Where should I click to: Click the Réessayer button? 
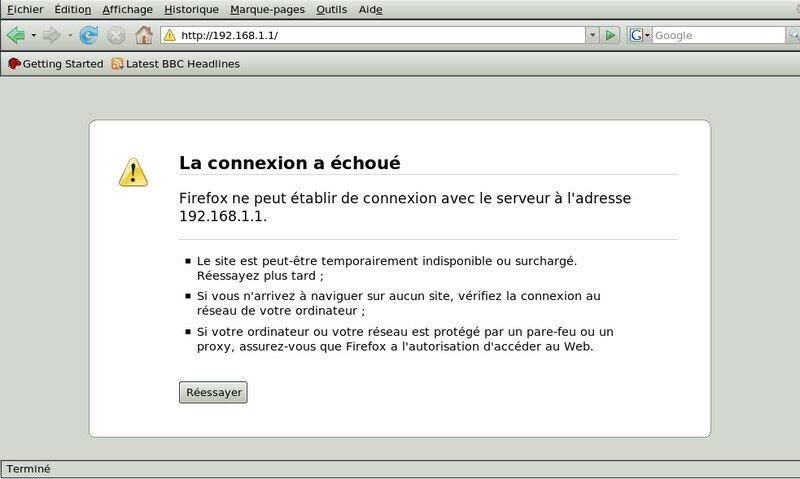pyautogui.click(x=213, y=392)
